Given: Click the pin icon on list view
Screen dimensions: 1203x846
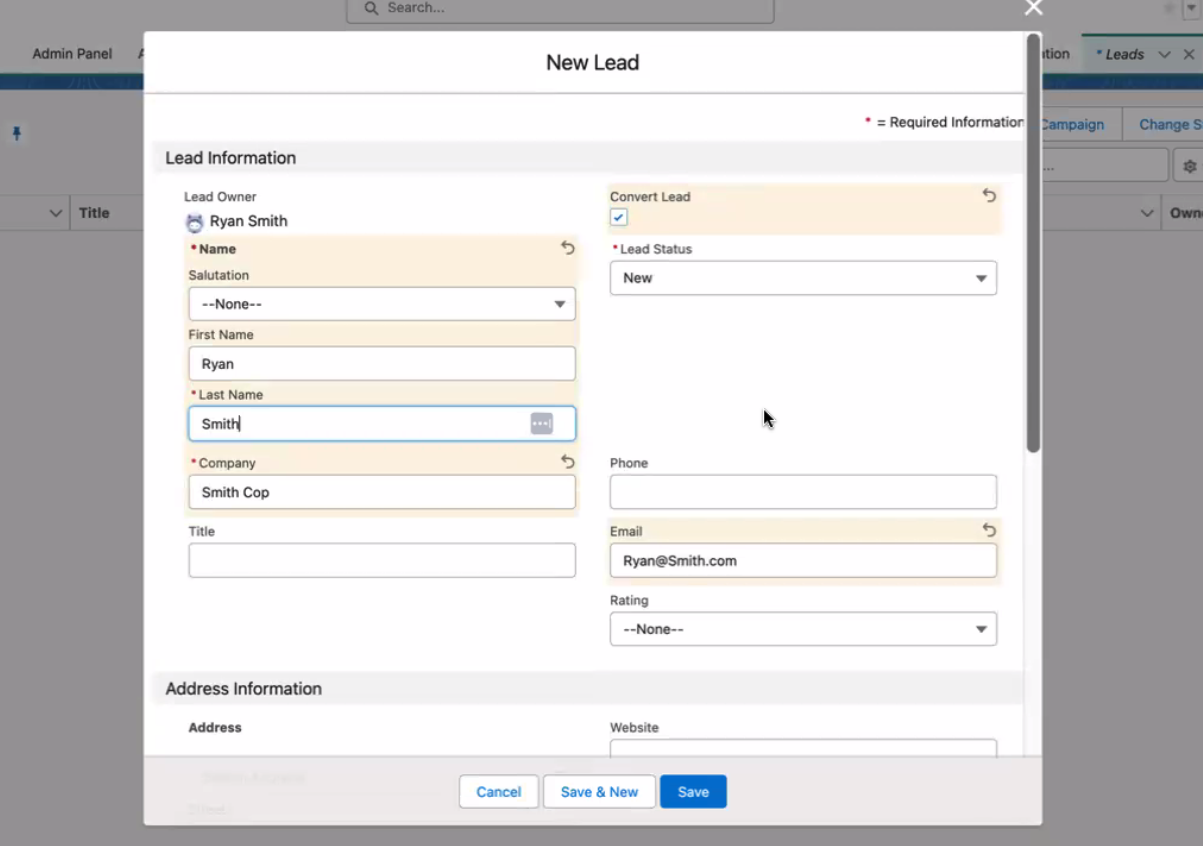Looking at the screenshot, I should point(17,133).
